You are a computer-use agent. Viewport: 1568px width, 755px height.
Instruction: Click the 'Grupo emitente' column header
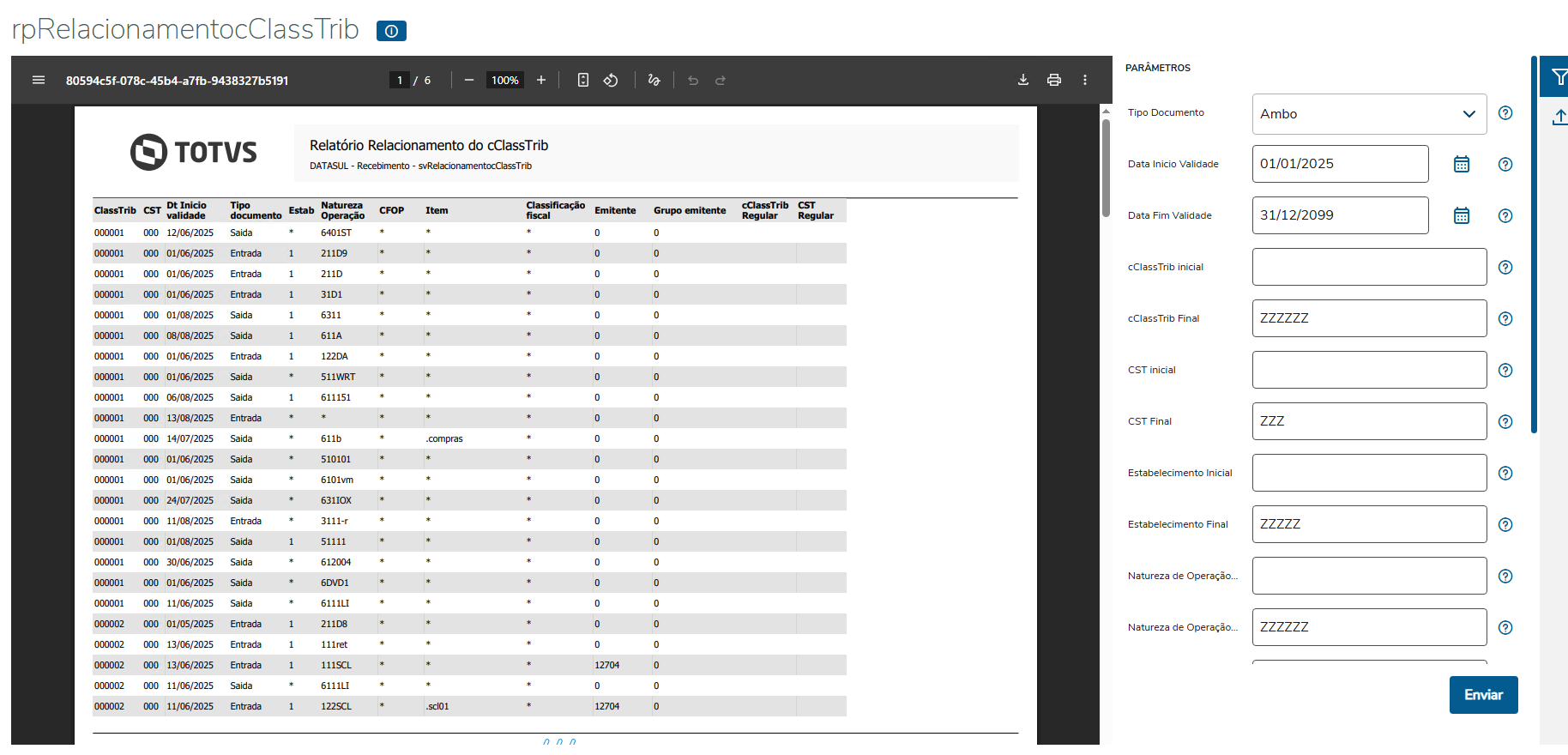690,210
